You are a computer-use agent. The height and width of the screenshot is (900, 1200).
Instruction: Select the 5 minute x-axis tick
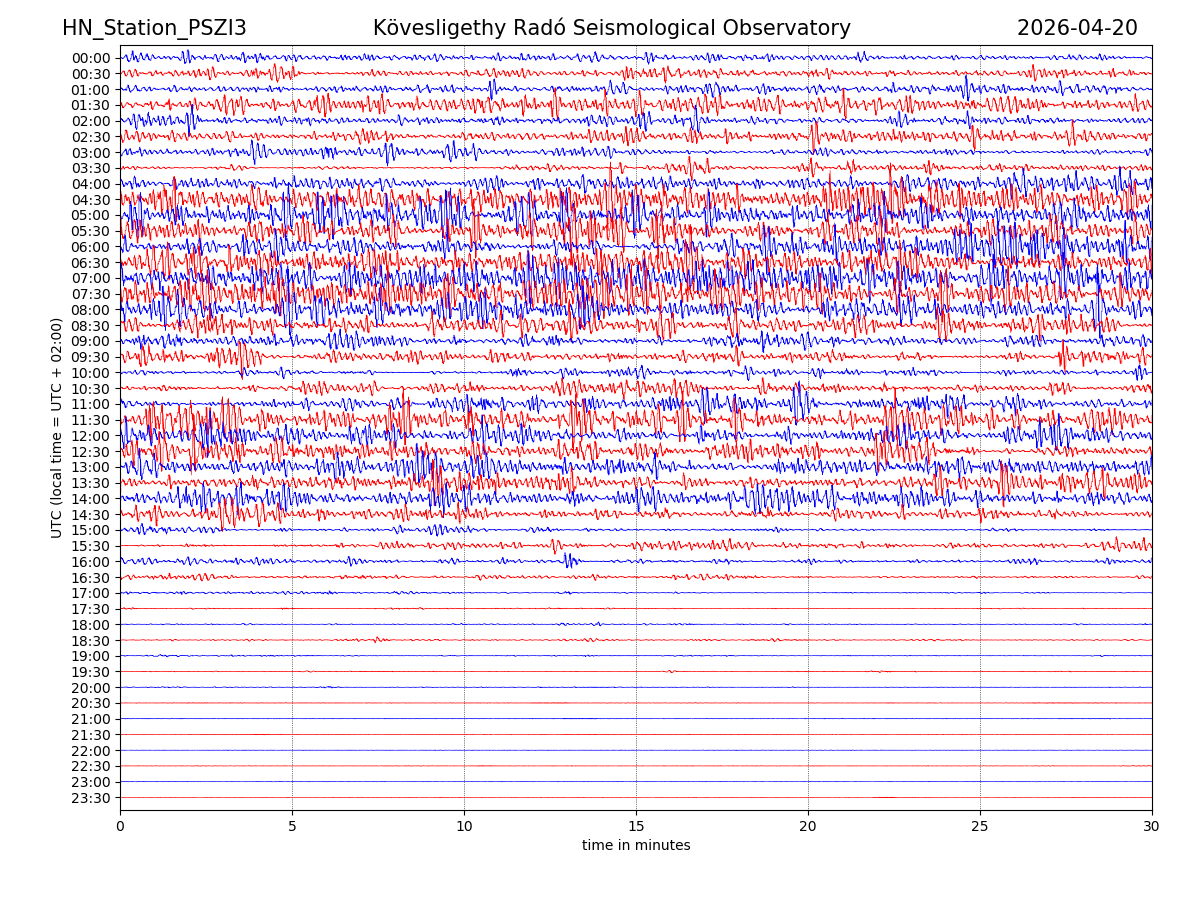click(x=292, y=826)
